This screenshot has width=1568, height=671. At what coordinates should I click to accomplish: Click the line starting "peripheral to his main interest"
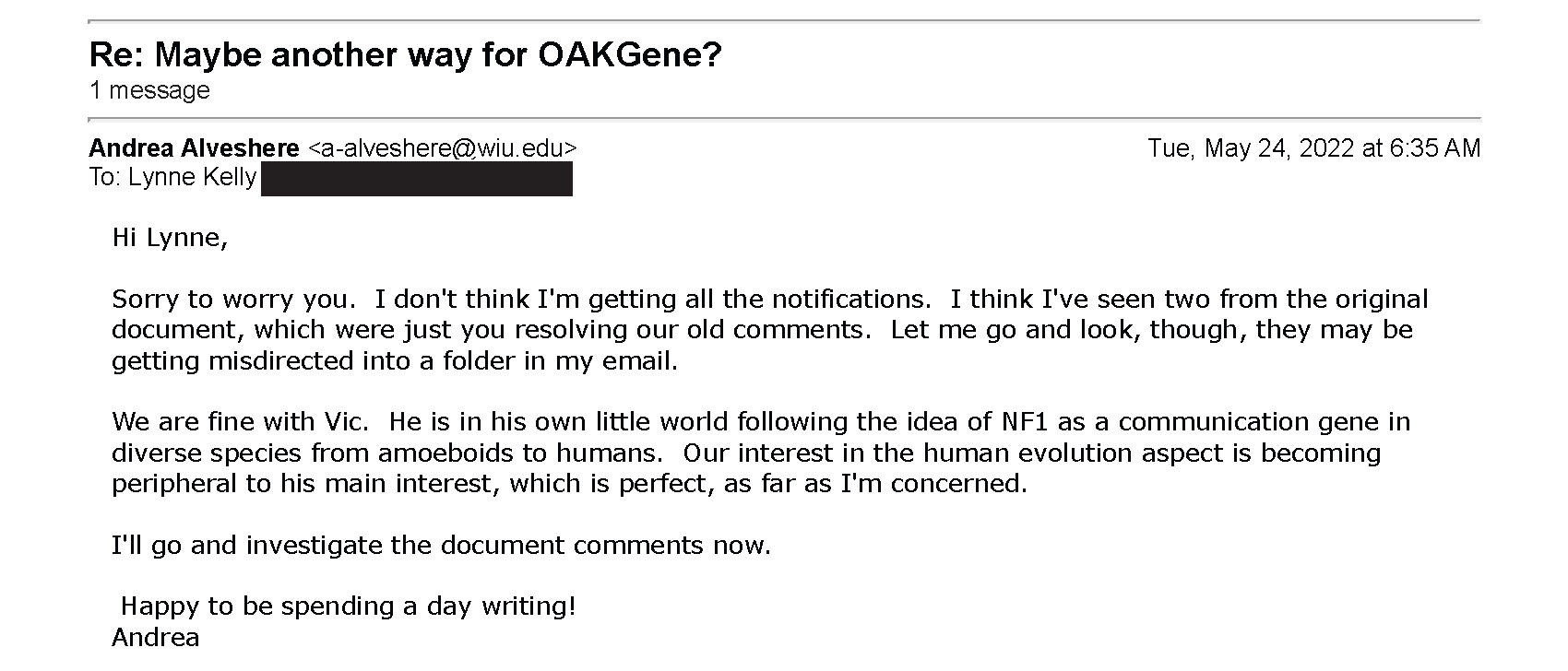[569, 484]
